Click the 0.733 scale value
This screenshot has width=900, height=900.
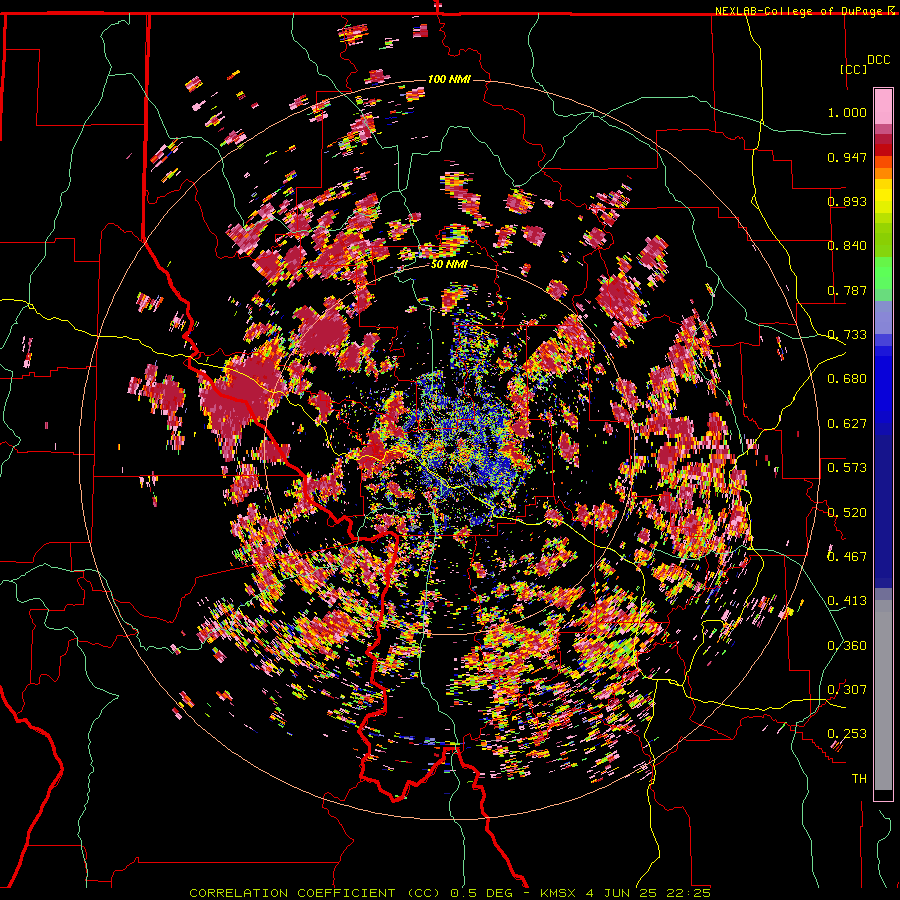(847, 335)
